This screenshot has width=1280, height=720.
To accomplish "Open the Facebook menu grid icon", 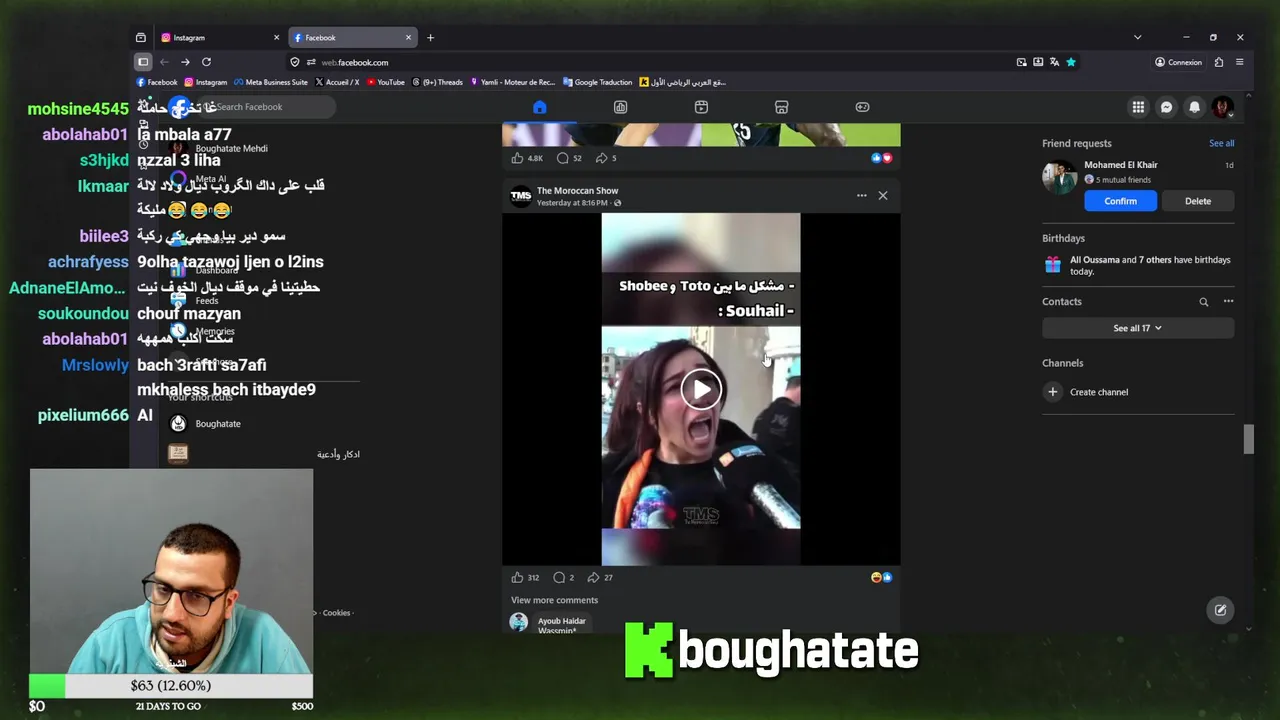I will point(1138,107).
